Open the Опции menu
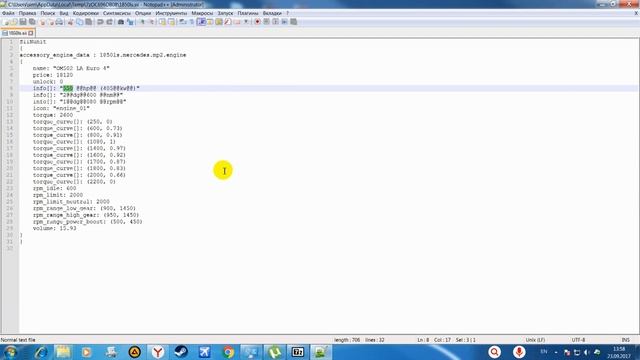This screenshot has width=640, height=360. (x=143, y=13)
